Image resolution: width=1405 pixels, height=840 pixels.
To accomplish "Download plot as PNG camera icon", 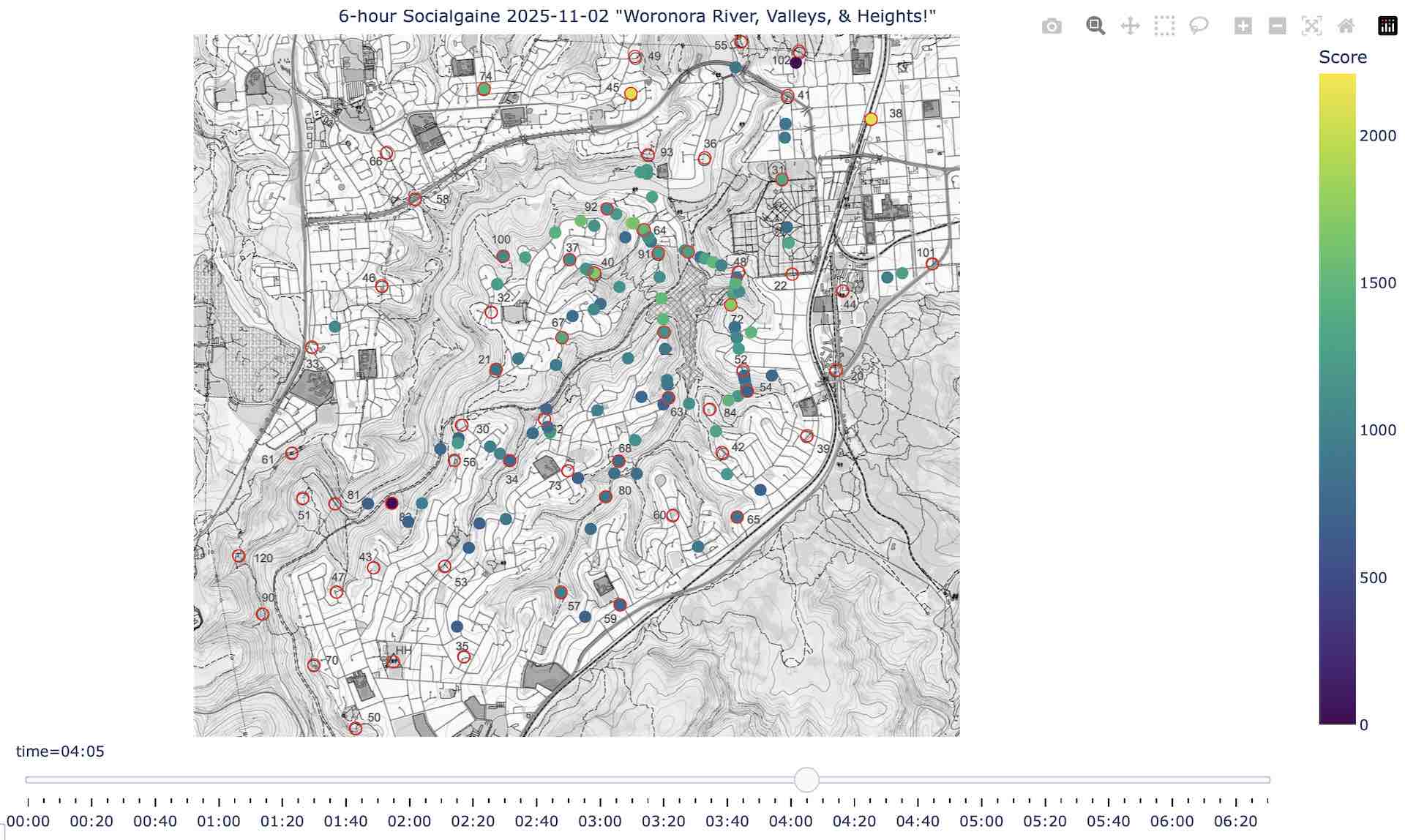I will pos(1052,27).
